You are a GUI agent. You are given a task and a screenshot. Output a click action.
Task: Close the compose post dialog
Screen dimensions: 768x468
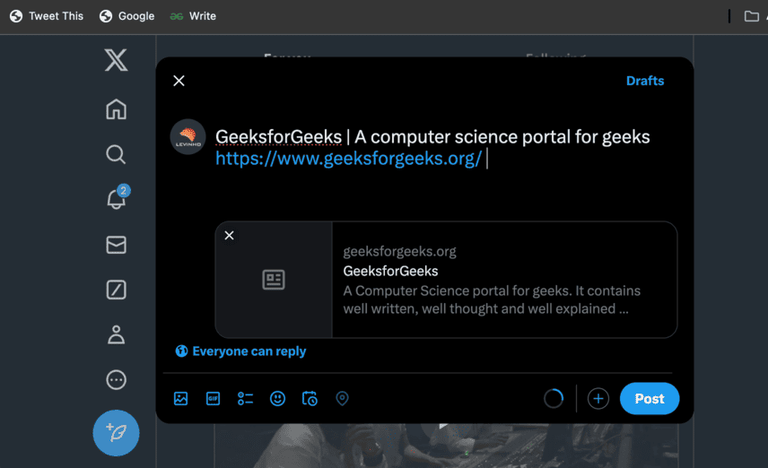[179, 81]
